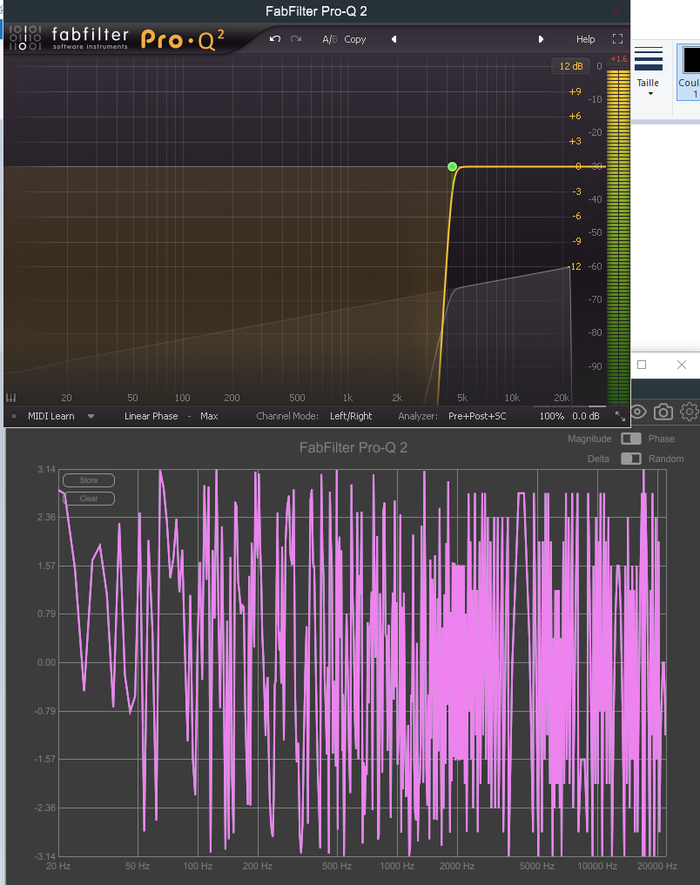
Task: Select the black Couleur 1 swatch
Action: pyautogui.click(x=690, y=60)
